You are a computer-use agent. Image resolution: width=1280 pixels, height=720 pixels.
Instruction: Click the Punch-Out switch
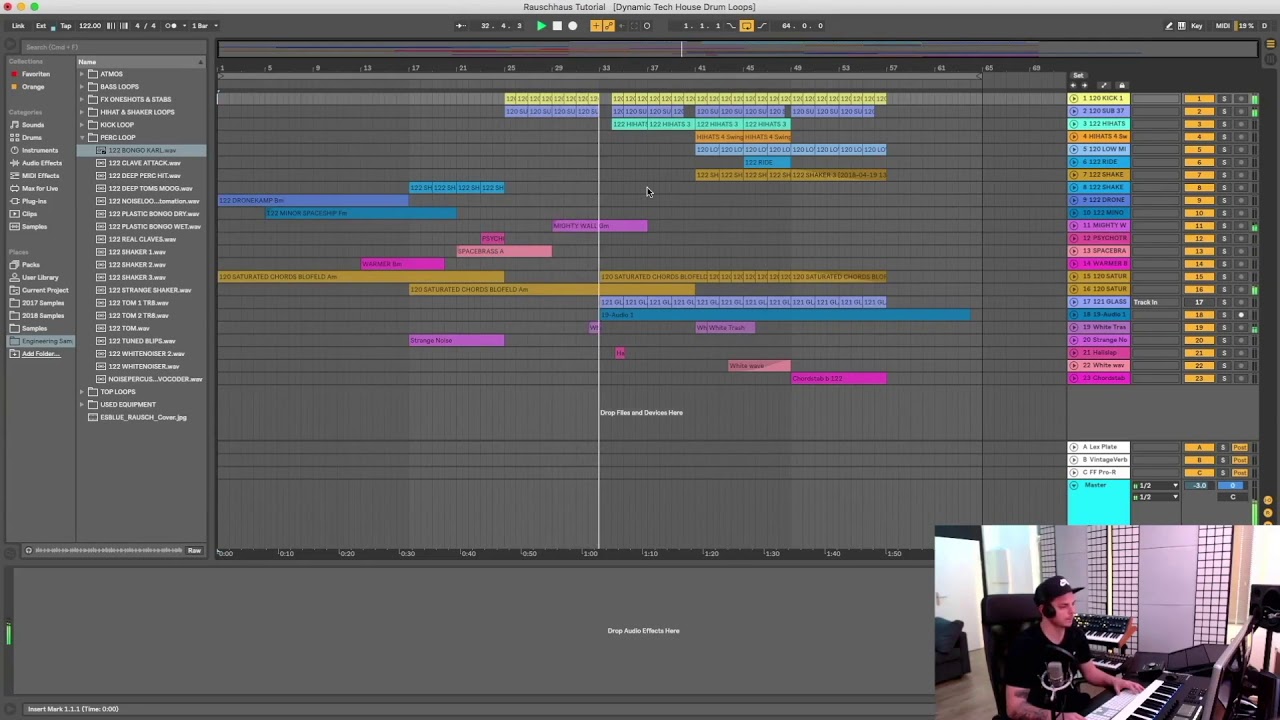pyautogui.click(x=761, y=26)
